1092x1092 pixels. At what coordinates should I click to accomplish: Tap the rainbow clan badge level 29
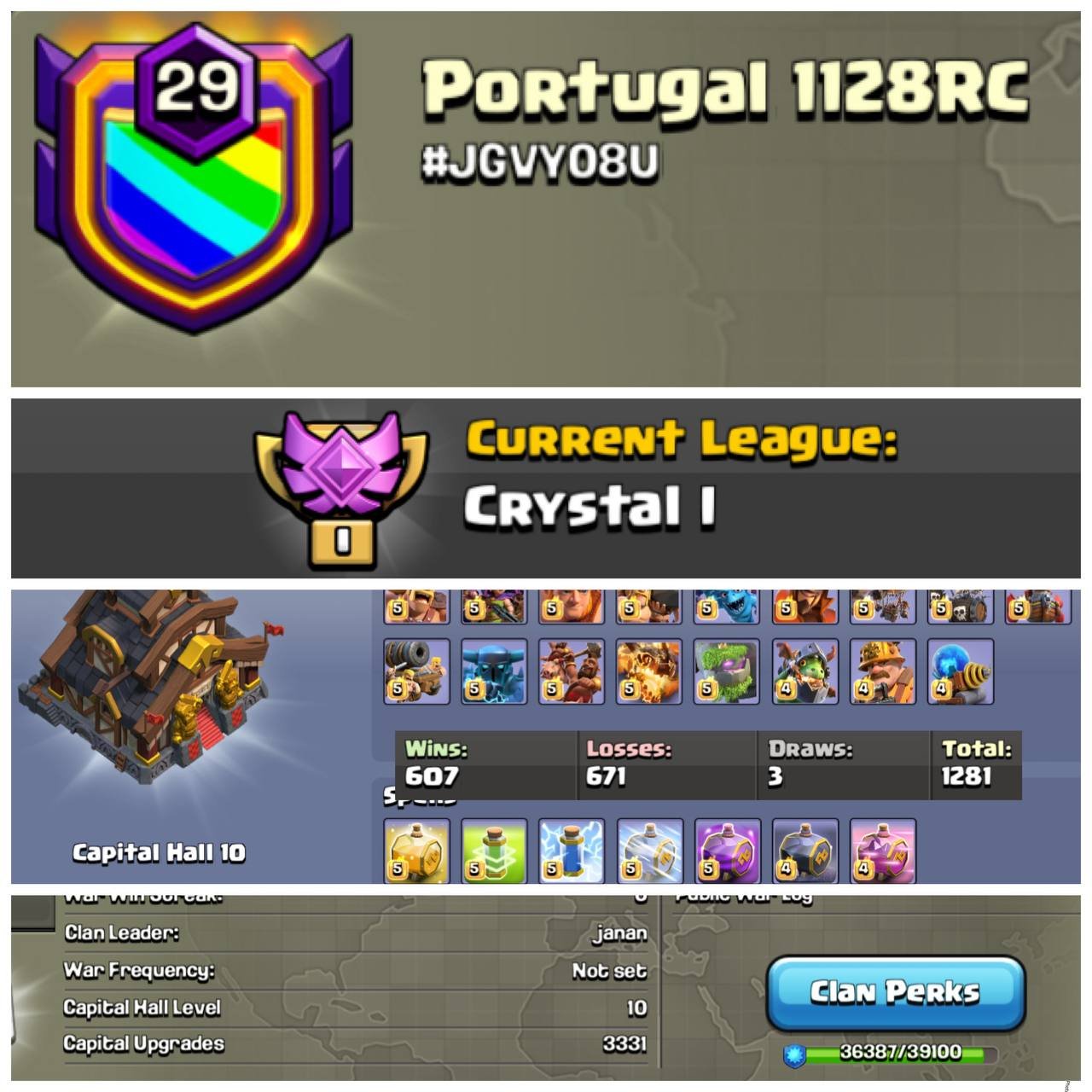pos(194,178)
